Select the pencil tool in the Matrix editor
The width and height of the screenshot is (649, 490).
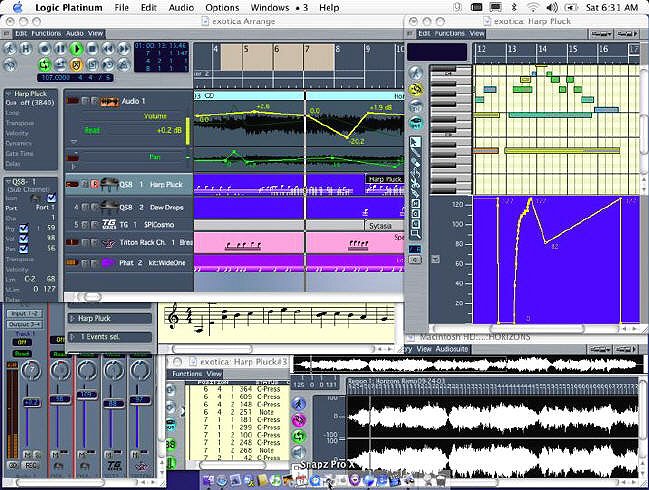point(415,154)
